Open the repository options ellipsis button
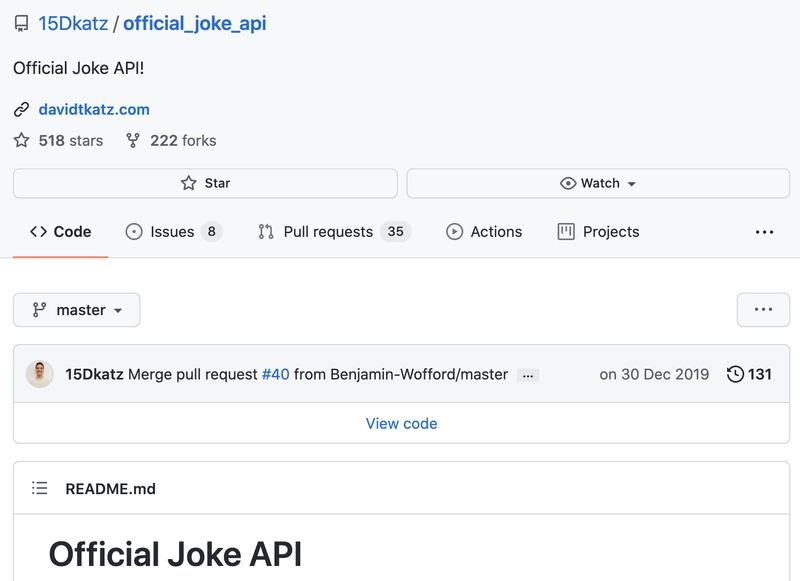The image size is (800, 581). pyautogui.click(x=763, y=310)
